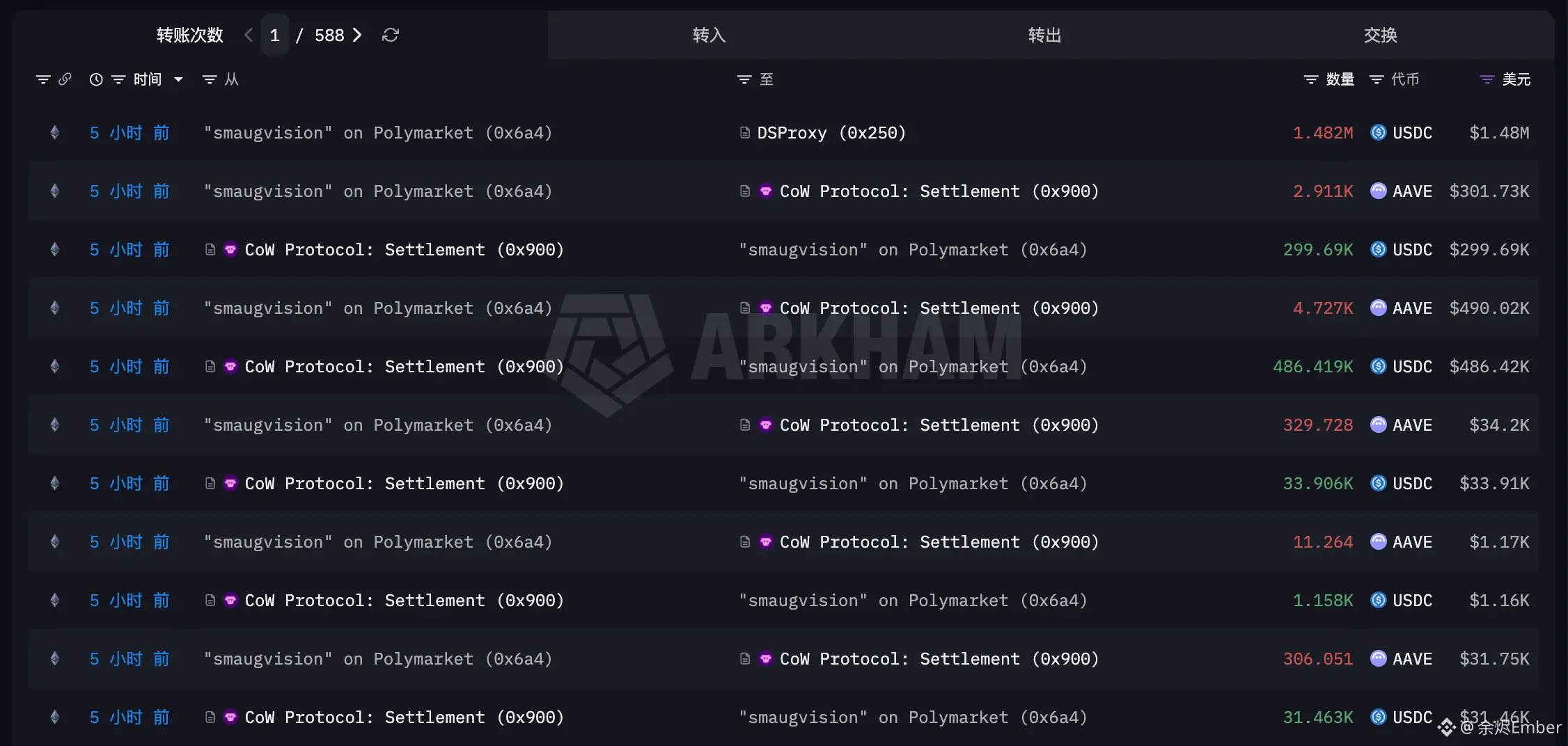Go to previous transfers page
Screen dimensions: 1568x746
coord(249,35)
